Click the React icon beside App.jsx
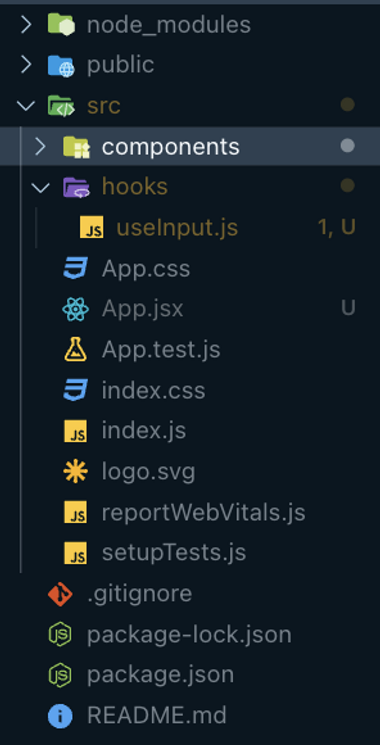This screenshot has width=380, height=745. 76,309
